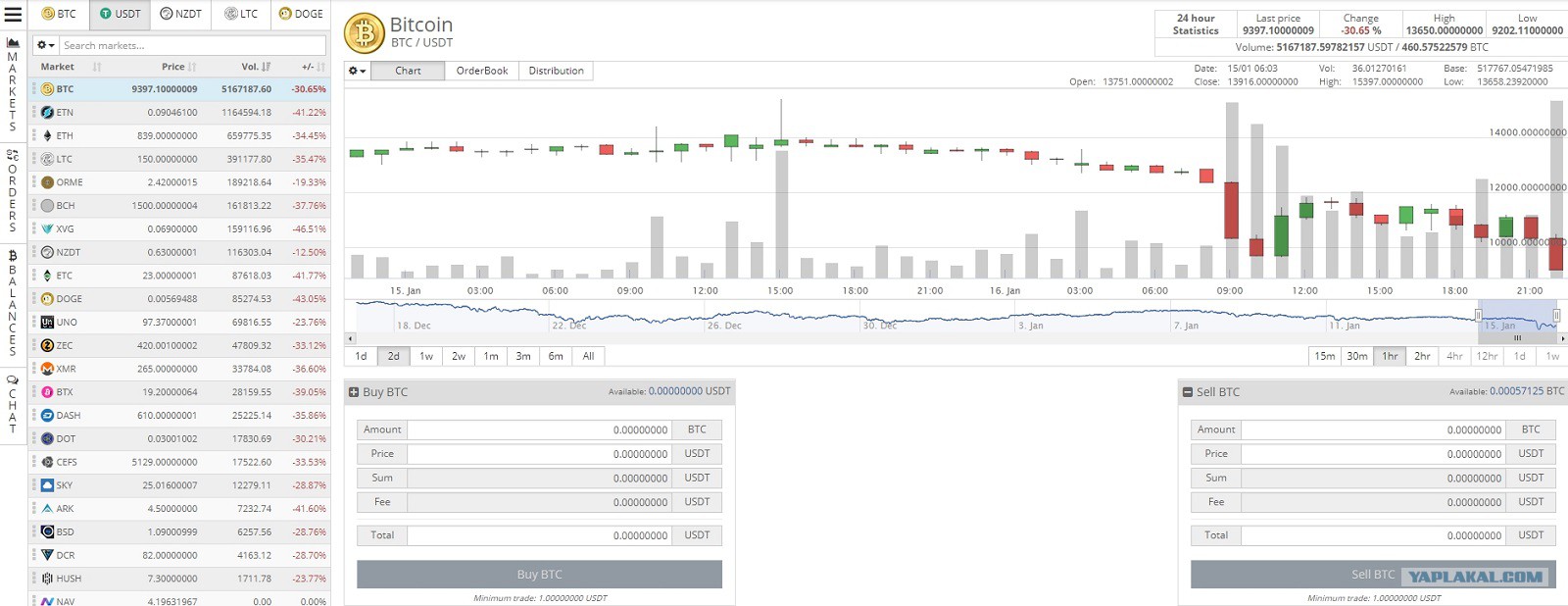Switch to the OrderBook tab
The width and height of the screenshot is (1568, 606).
click(482, 71)
